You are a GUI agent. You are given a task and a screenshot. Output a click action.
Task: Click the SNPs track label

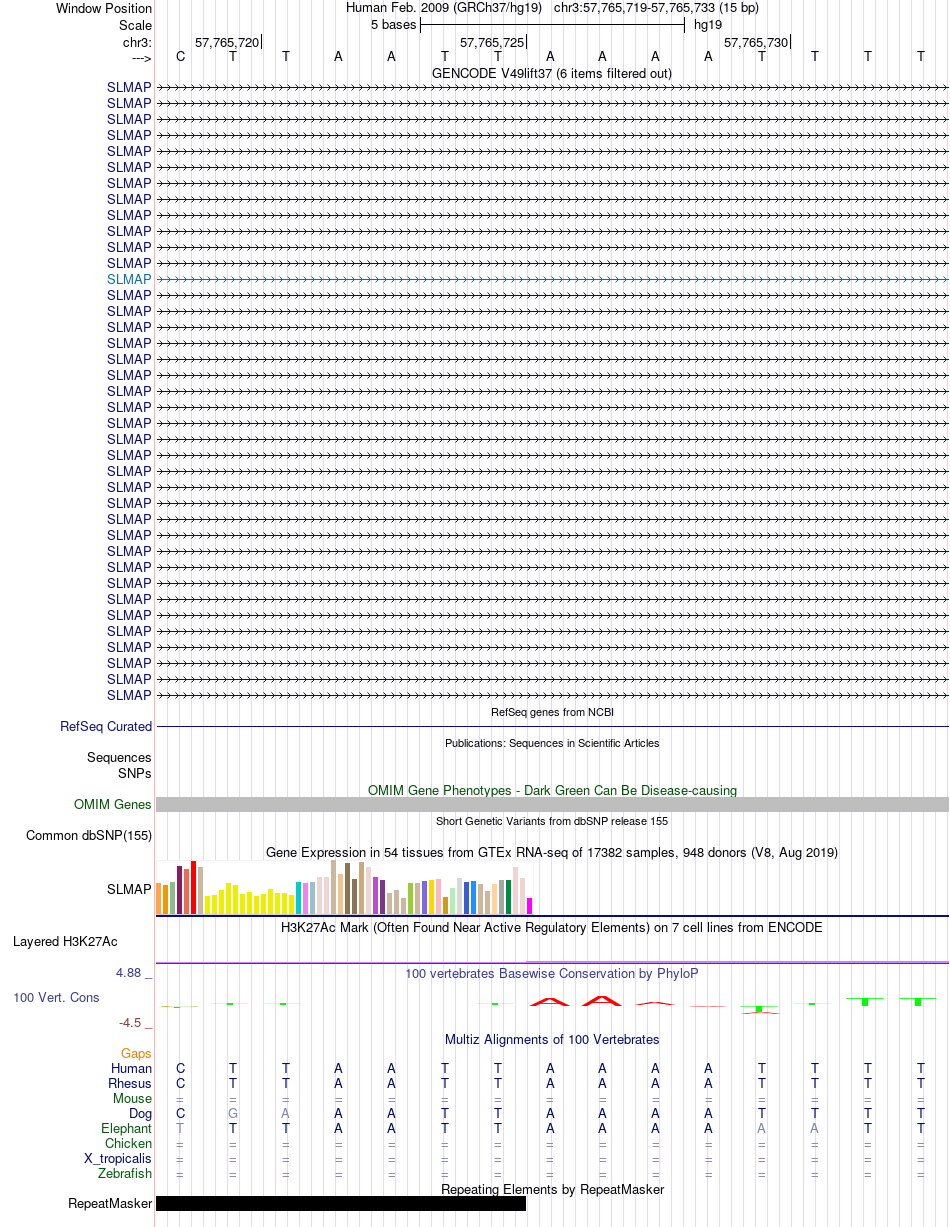135,773
